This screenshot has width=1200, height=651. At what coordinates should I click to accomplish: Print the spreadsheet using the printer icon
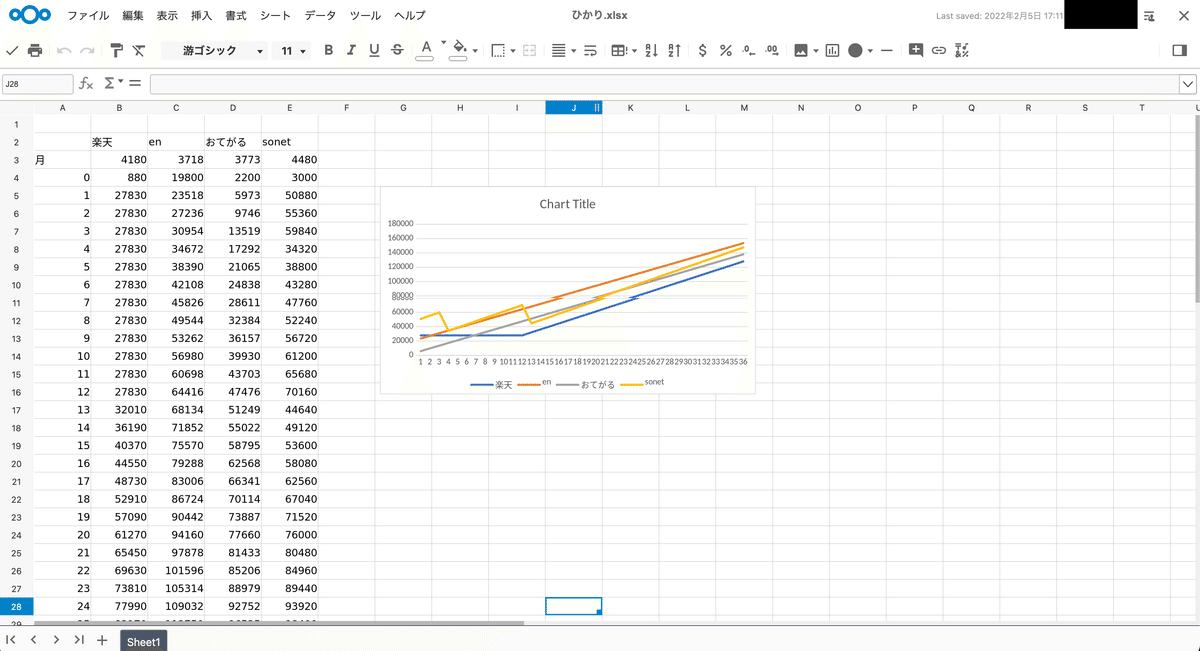[x=35, y=50]
